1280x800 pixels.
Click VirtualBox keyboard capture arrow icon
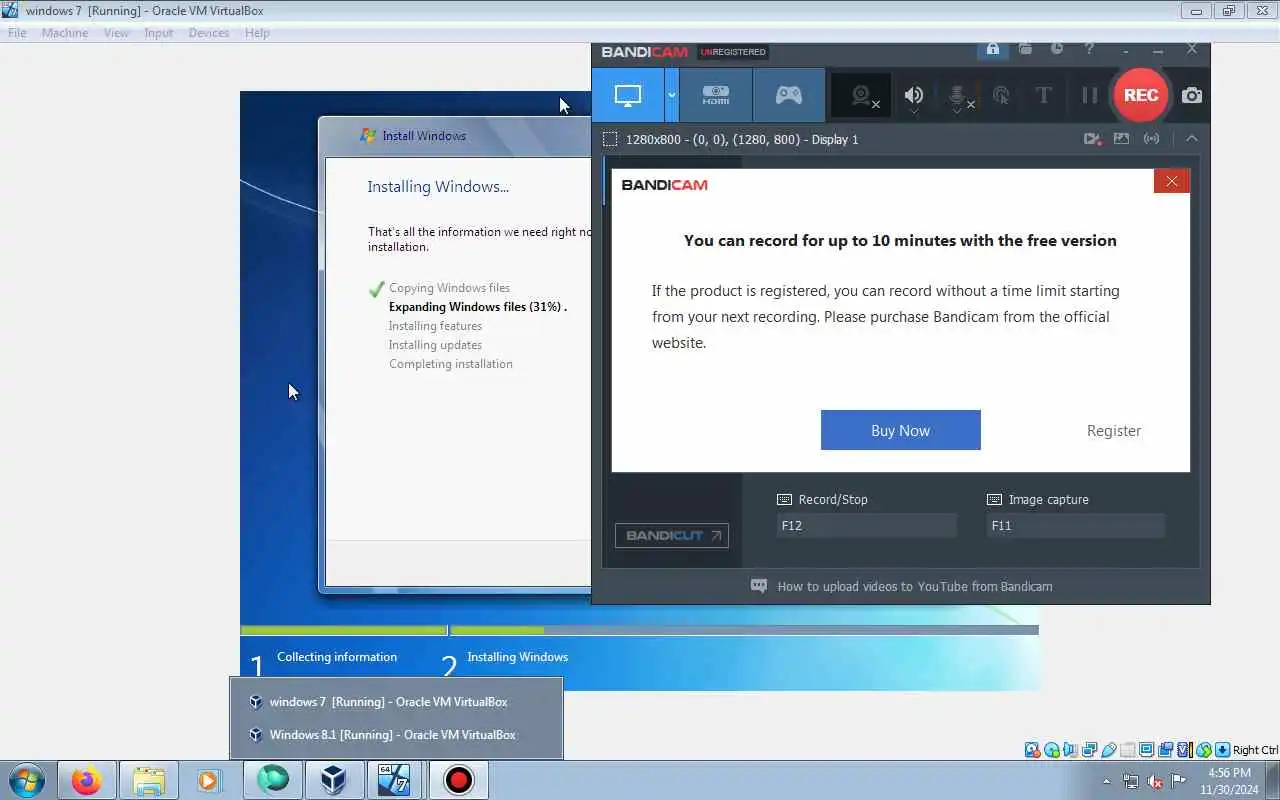[1222, 750]
